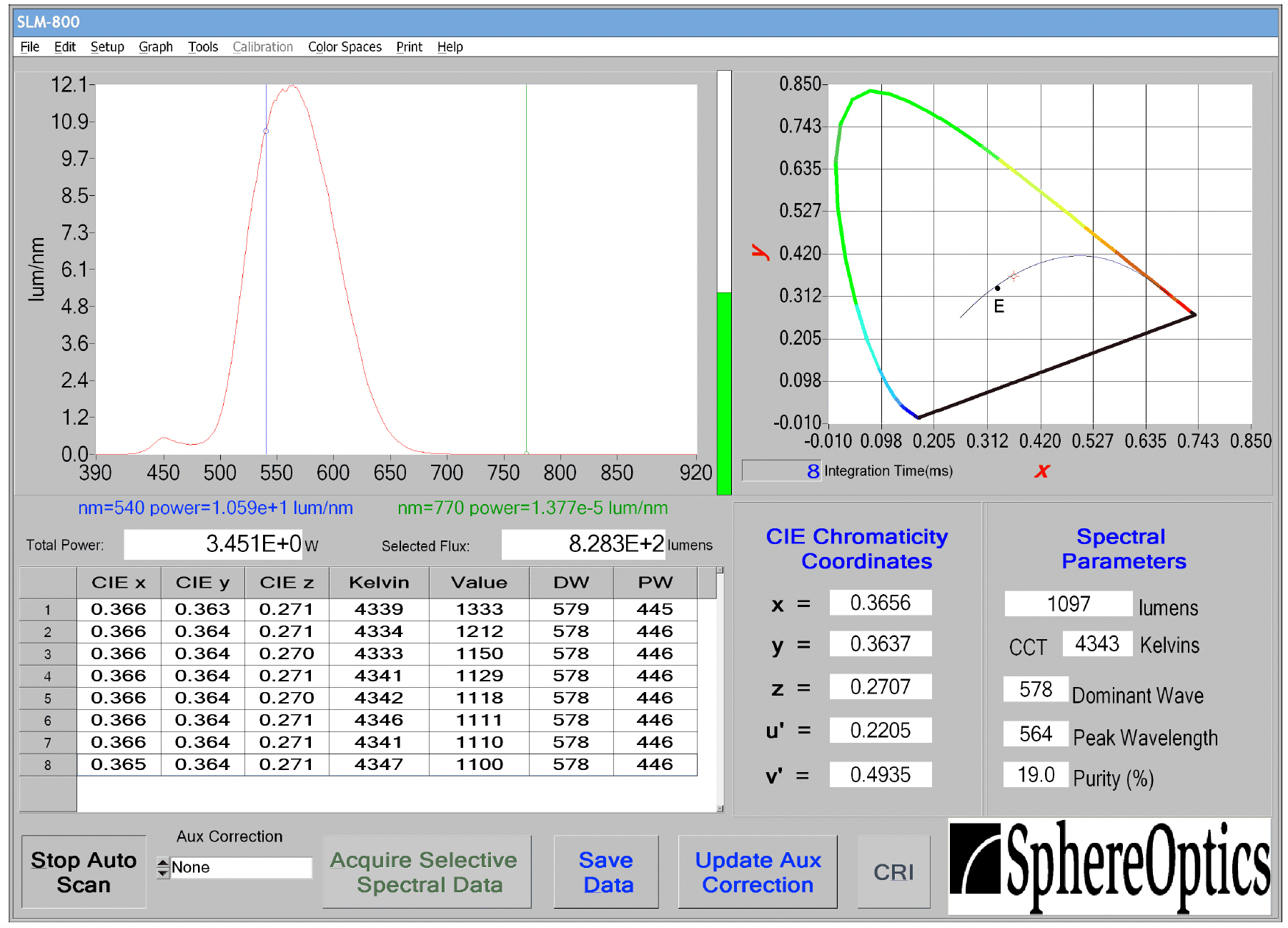Open the Print menu

click(410, 47)
